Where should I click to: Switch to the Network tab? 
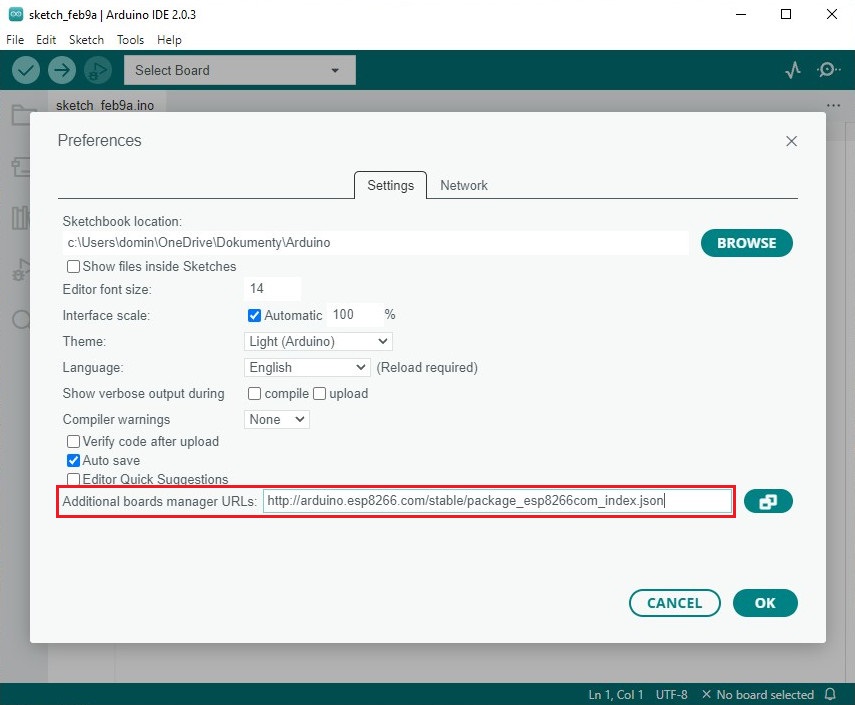[464, 185]
